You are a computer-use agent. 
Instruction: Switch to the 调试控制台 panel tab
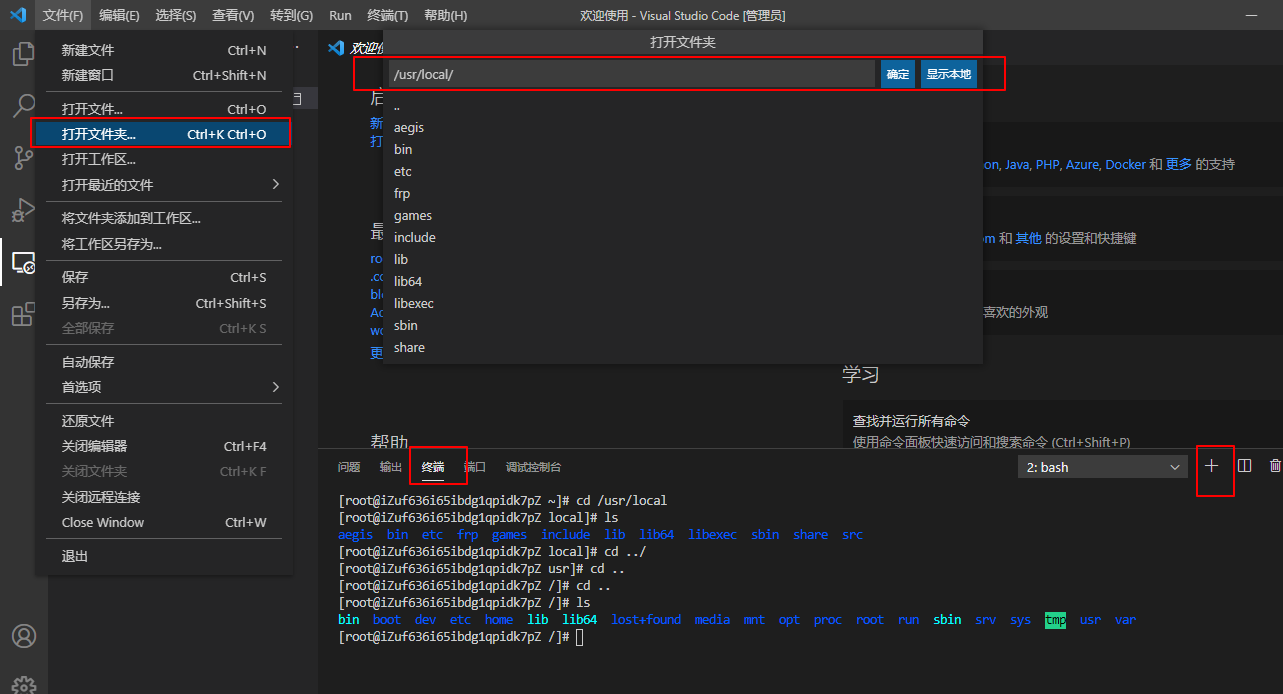coord(534,467)
